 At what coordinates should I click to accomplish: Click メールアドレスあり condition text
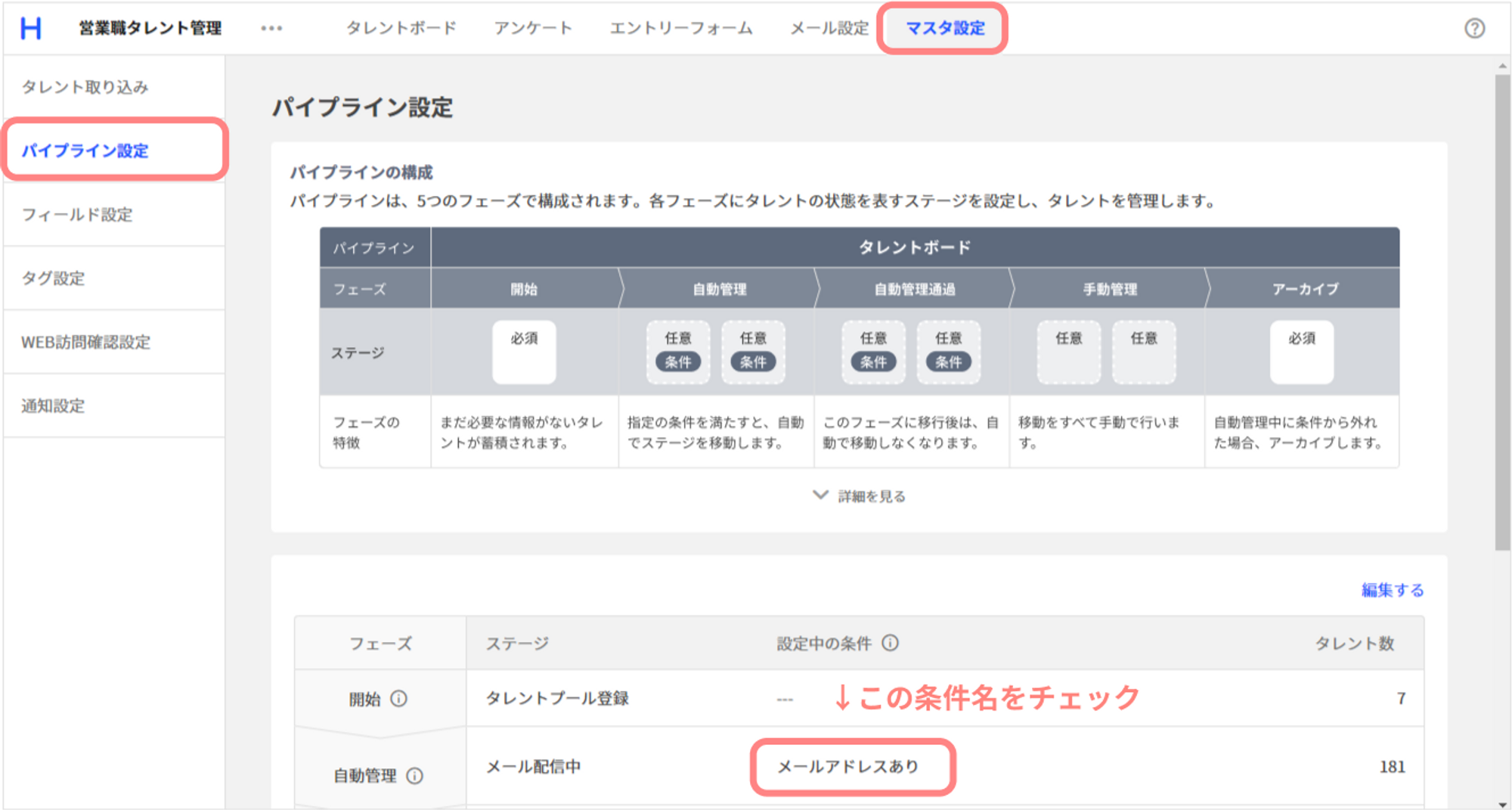pos(848,767)
